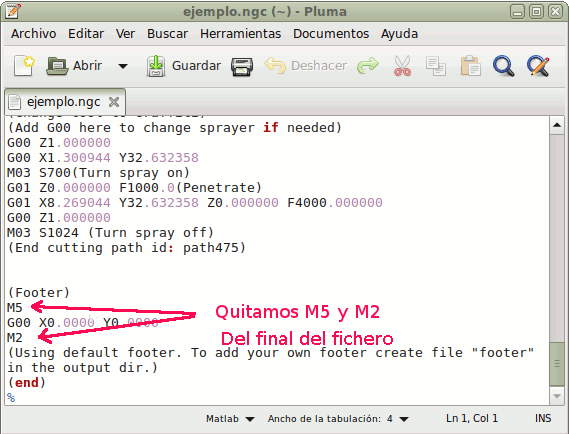Click the Paste clipboard icon
This screenshot has height=434, width=569.
(x=470, y=66)
